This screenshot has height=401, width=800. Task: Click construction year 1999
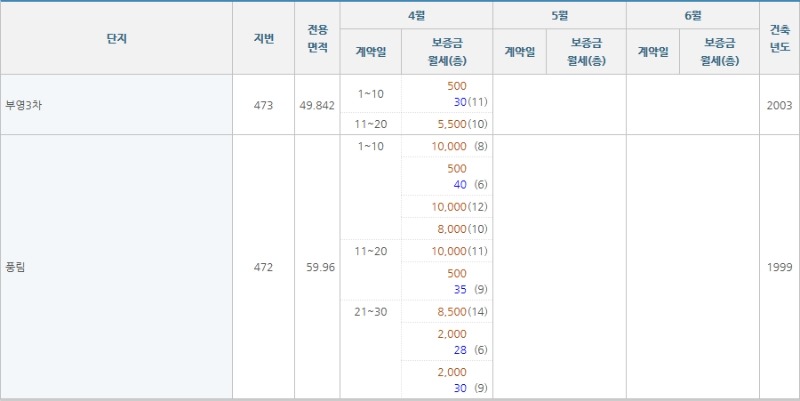[x=780, y=267]
